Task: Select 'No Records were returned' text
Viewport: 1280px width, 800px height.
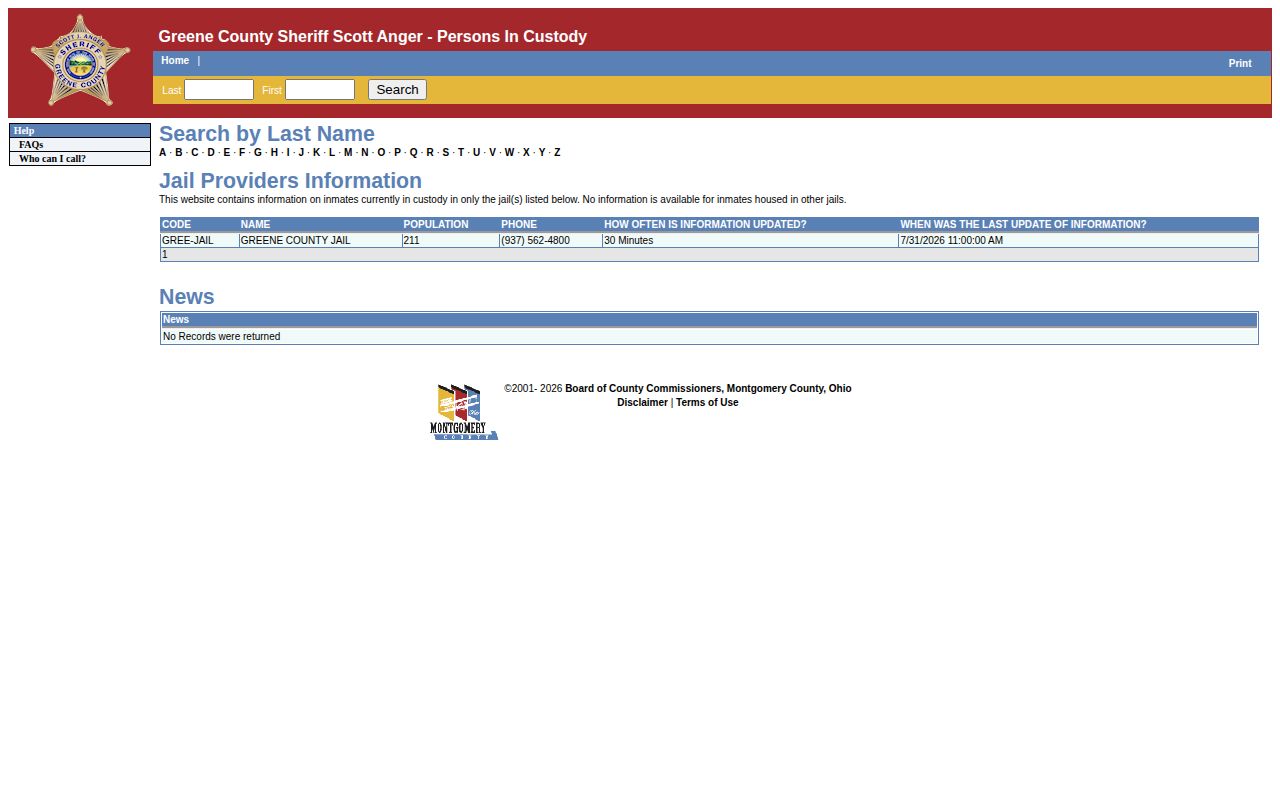Action: pyautogui.click(x=221, y=337)
